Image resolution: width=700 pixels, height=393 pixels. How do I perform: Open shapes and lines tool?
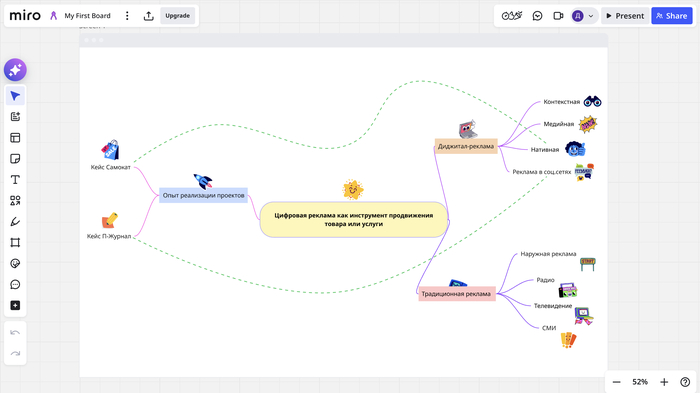15,201
